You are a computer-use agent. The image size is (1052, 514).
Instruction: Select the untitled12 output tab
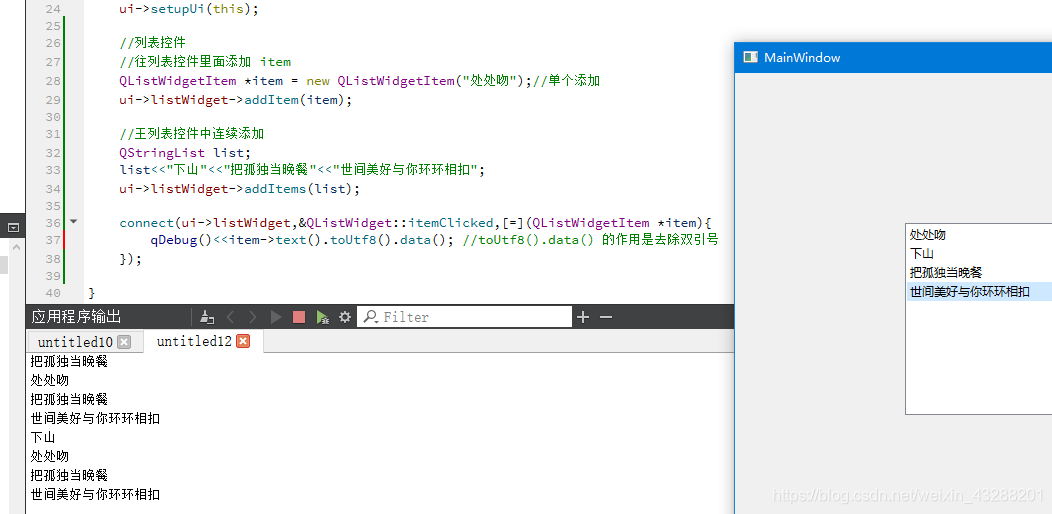[194, 342]
